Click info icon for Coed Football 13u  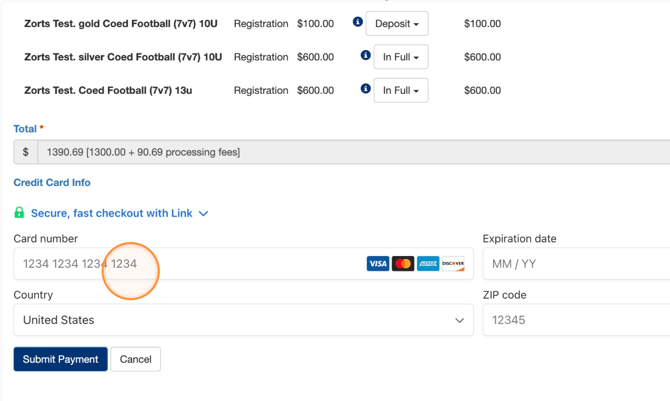pos(365,89)
